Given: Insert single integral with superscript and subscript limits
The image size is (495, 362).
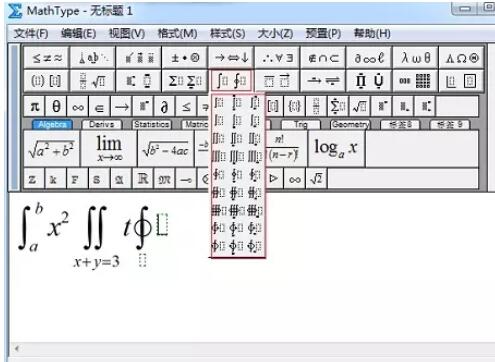Looking at the screenshot, I should pos(255,102).
